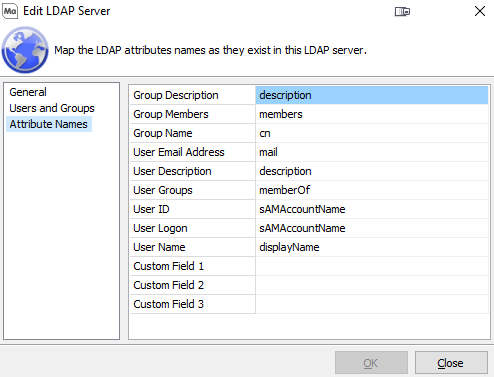Click the Ma application icon in title bar

pyautogui.click(x=10, y=11)
